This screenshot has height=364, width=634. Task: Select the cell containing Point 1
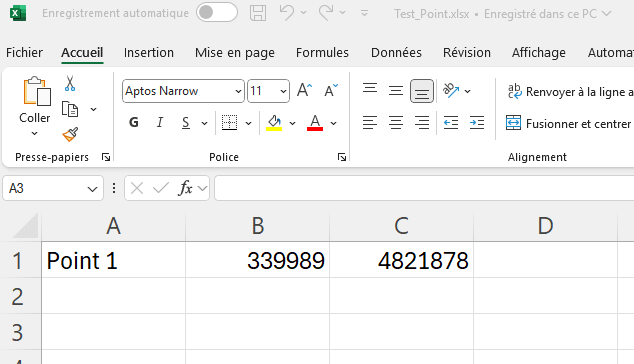pyautogui.click(x=114, y=260)
